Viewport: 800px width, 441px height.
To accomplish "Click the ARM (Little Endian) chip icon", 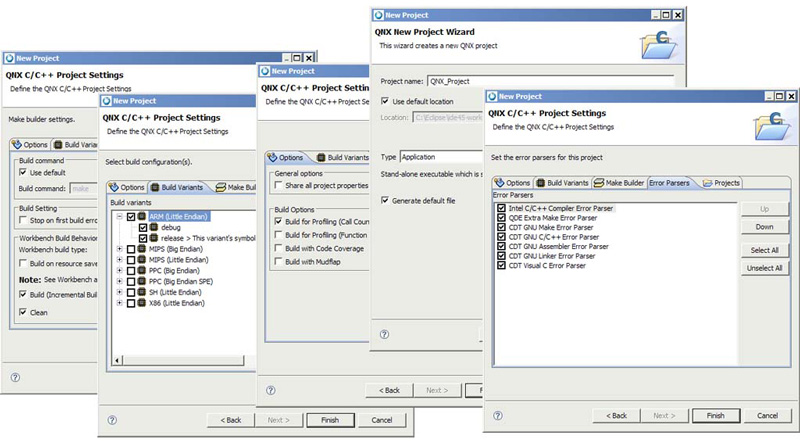I will 142,216.
